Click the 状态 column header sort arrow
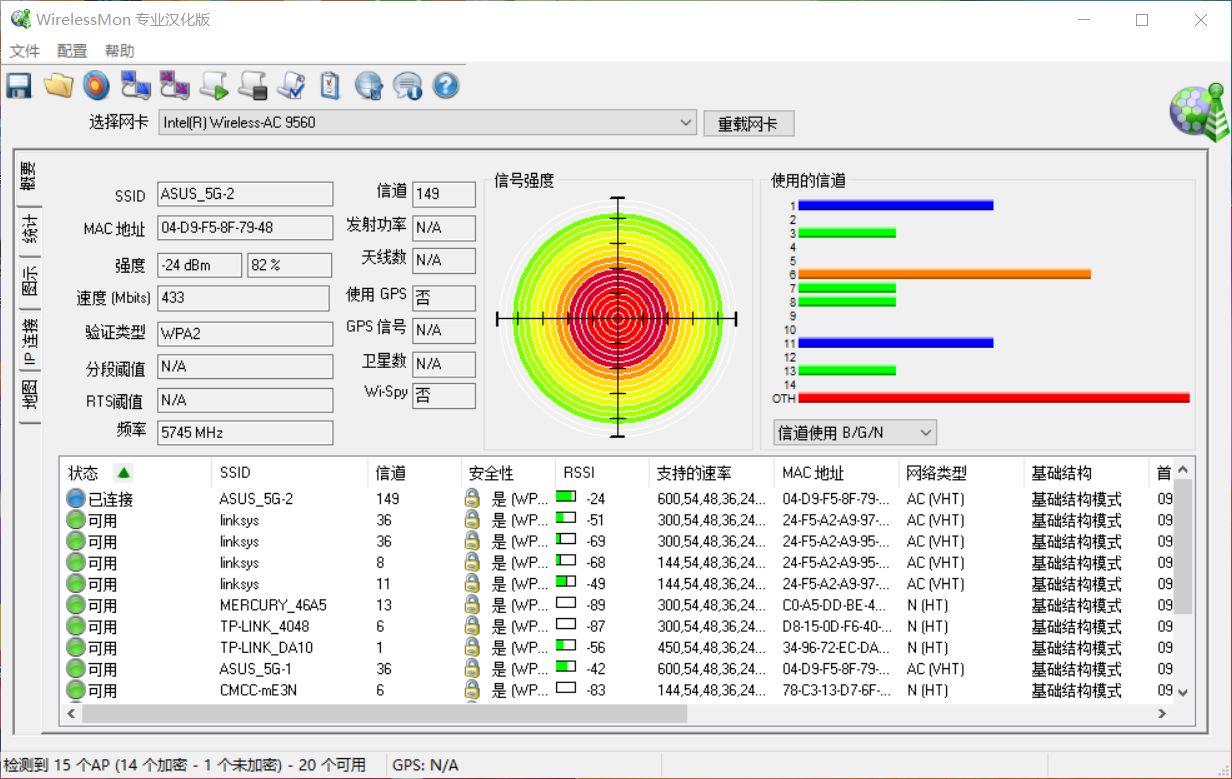Viewport: 1232px width, 779px height. coord(123,473)
